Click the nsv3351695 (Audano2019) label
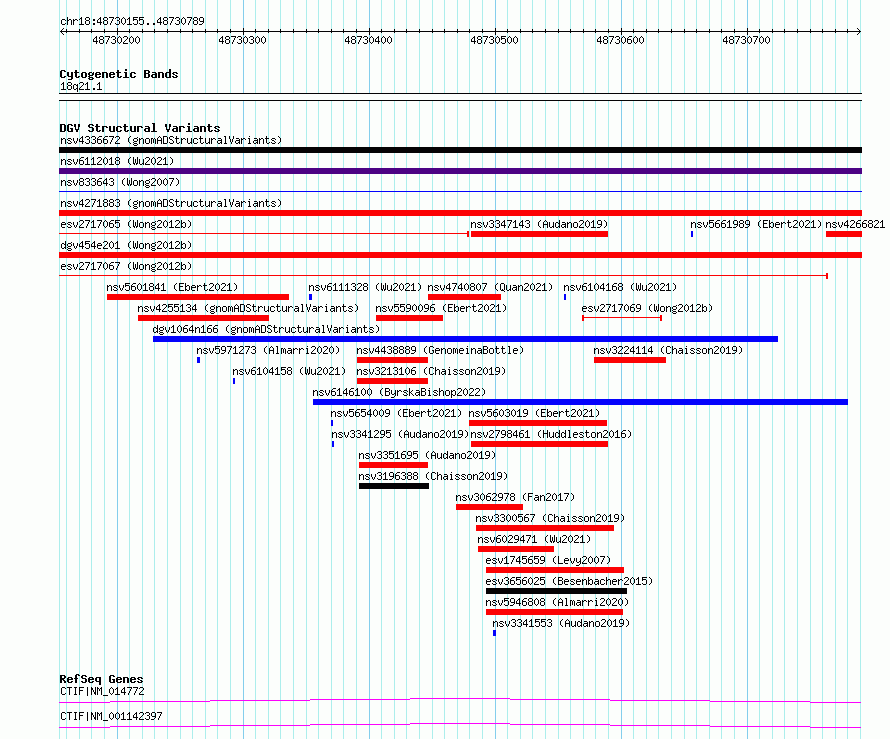The image size is (890, 739). (x=427, y=455)
